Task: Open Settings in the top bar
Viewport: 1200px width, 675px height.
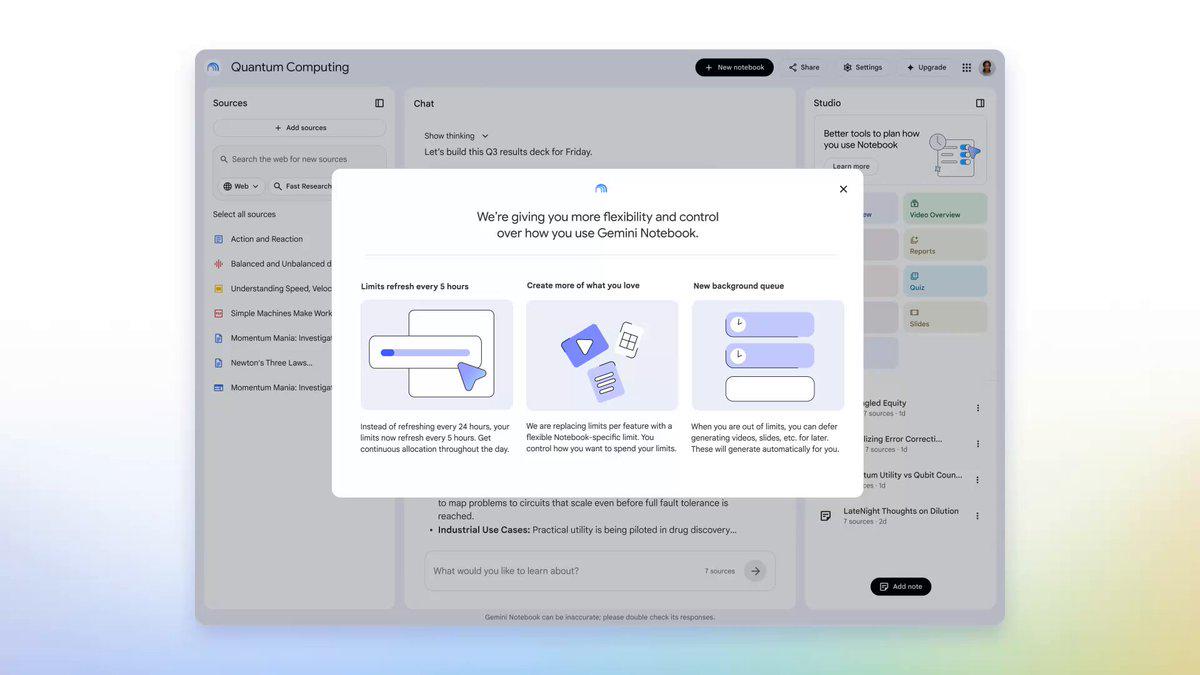Action: coord(862,67)
